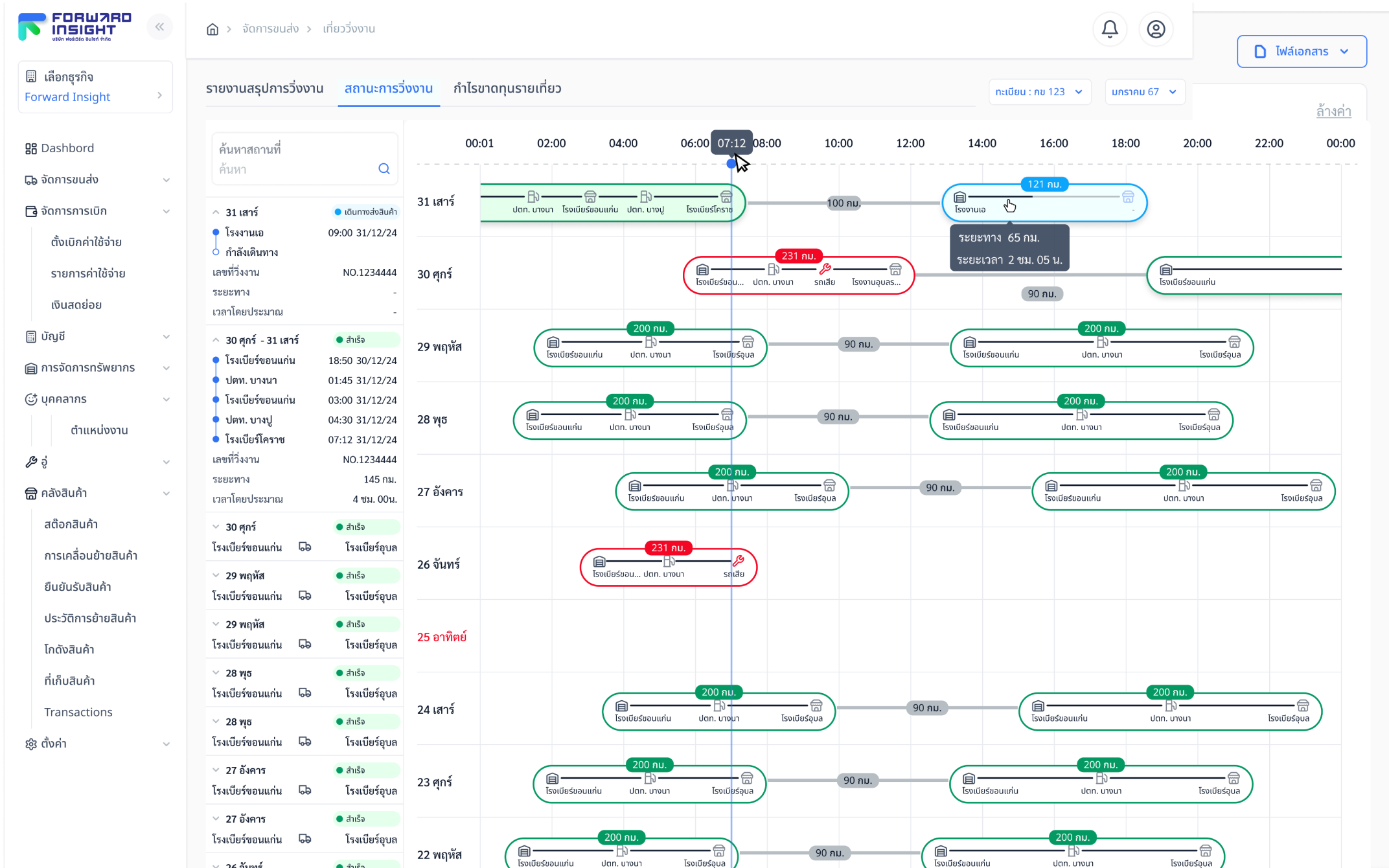Collapse the คลังสินค้า sidebar menu

166,494
